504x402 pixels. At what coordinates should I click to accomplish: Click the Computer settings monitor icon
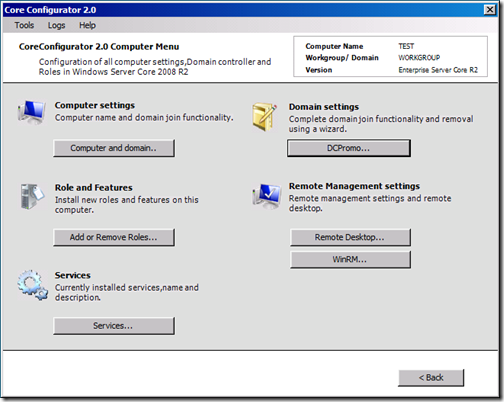[x=31, y=112]
